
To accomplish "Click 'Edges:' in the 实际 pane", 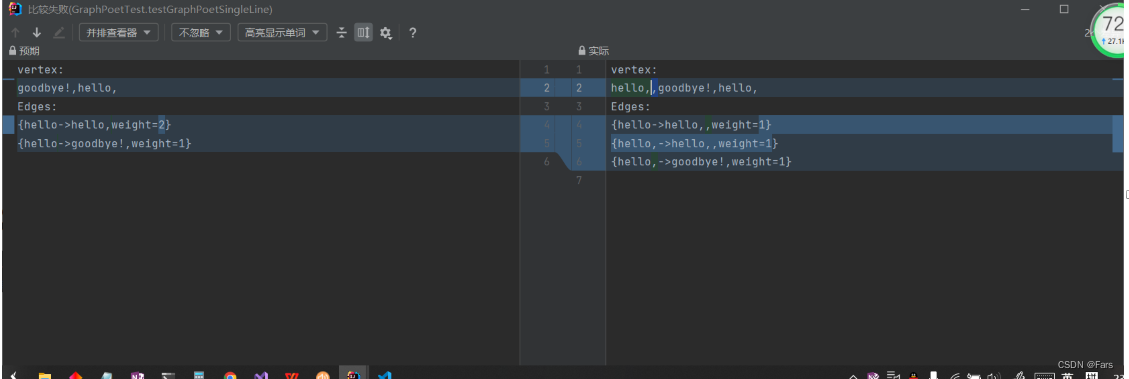I will (x=631, y=107).
